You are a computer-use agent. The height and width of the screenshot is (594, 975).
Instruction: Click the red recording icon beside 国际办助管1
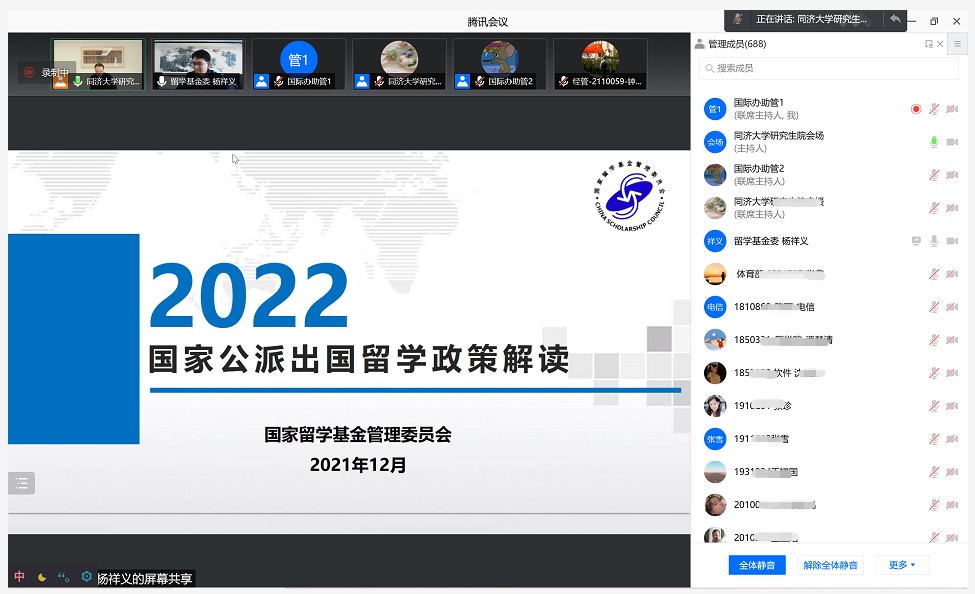click(915, 109)
